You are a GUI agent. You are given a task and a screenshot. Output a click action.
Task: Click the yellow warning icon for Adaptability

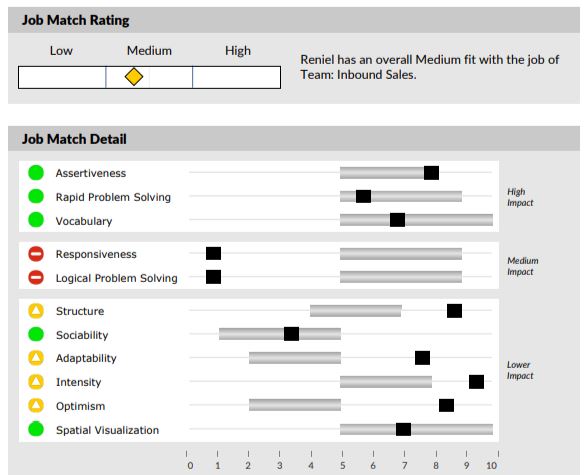point(36,358)
